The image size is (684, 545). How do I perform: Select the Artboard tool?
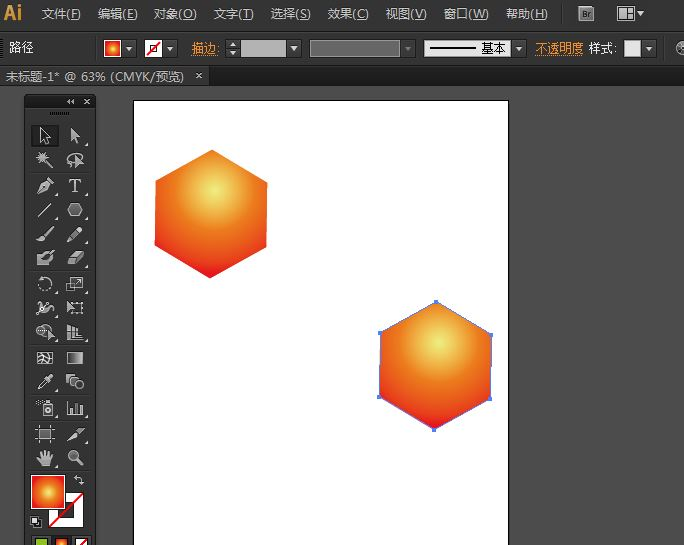click(x=45, y=434)
